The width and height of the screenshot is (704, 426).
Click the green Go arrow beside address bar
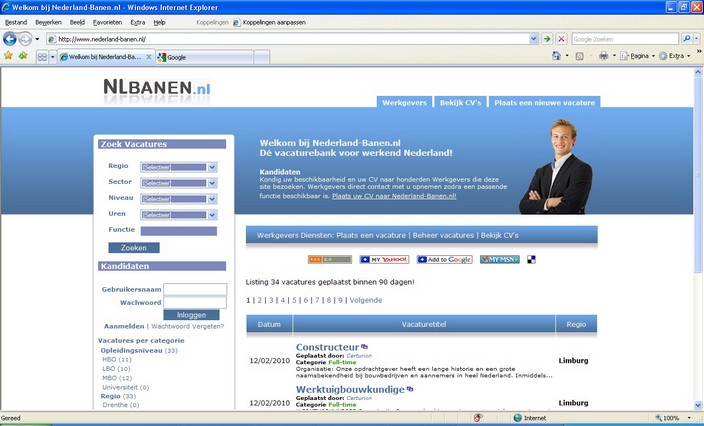(x=547, y=39)
